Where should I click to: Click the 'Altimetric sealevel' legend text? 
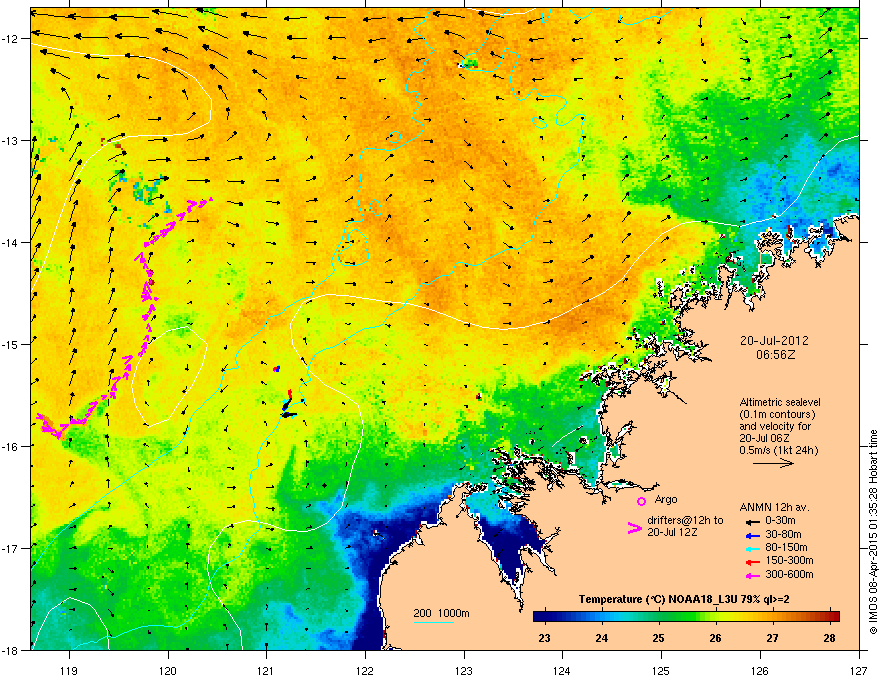780,402
